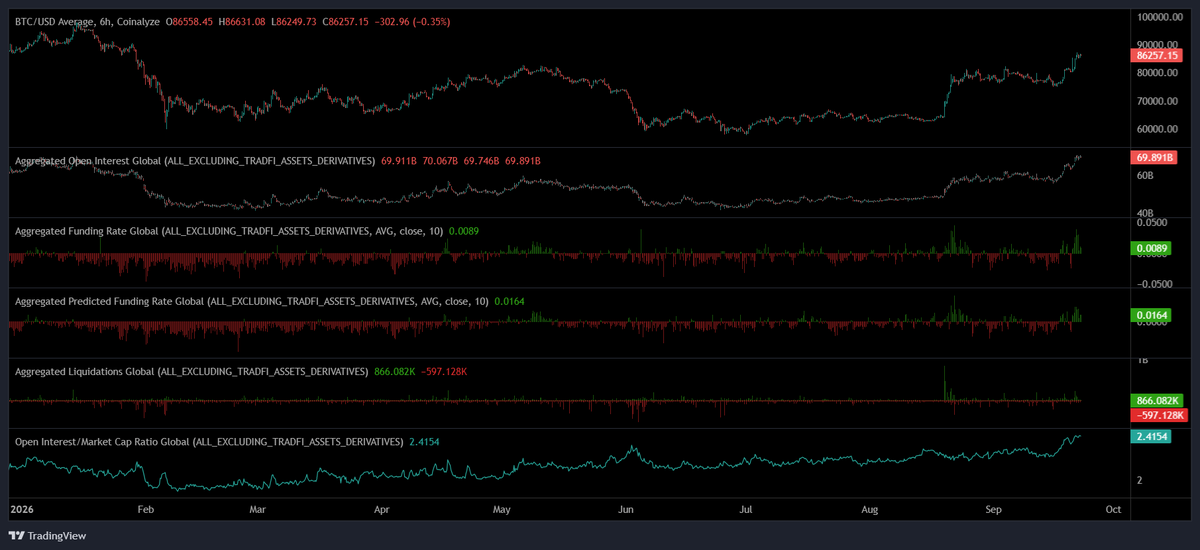Click the predicted funding legend value 0.0164
Image resolution: width=1200 pixels, height=550 pixels.
pos(510,301)
